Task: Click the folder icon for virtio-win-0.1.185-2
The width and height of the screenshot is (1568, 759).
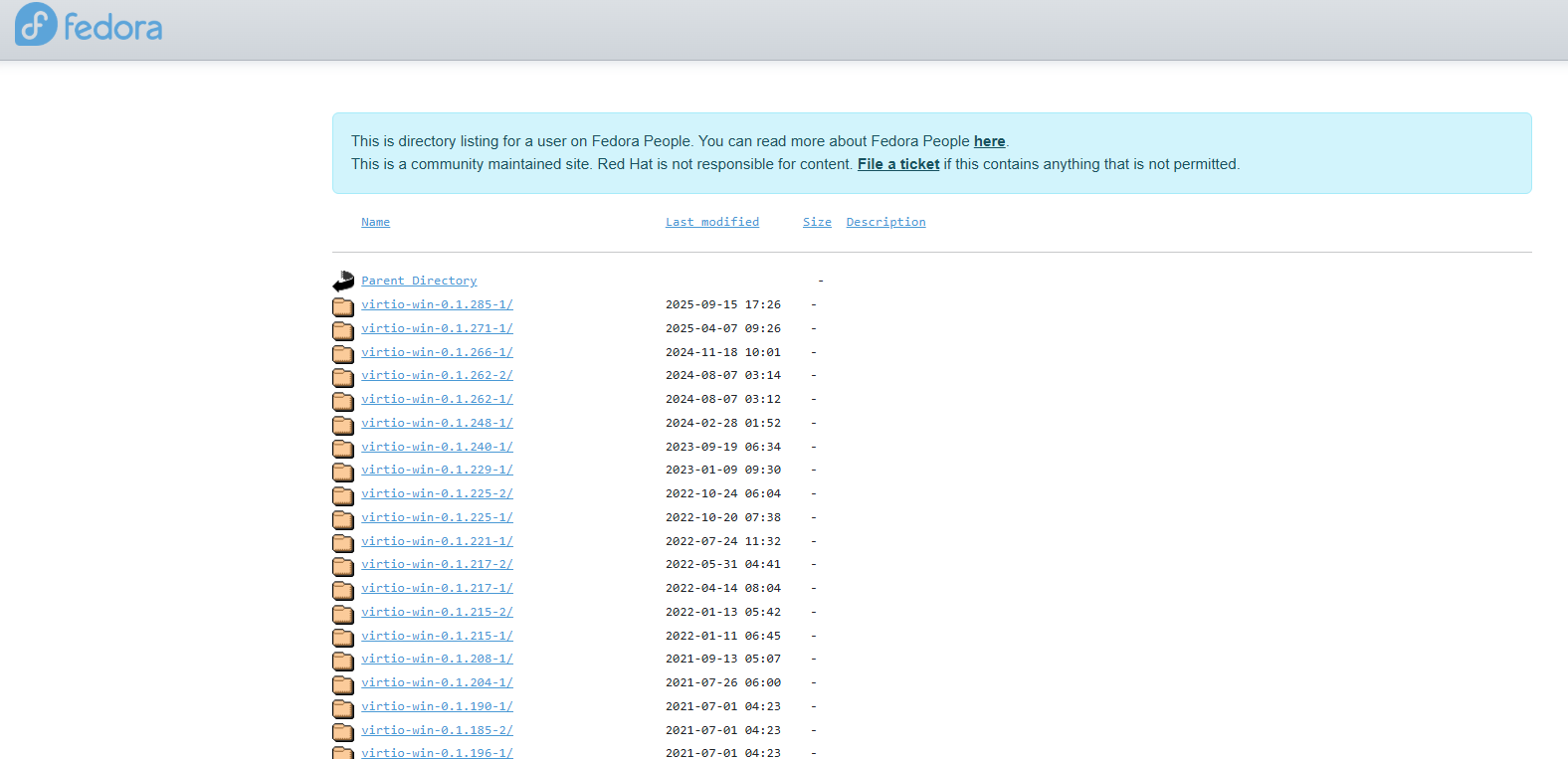Action: (x=343, y=731)
